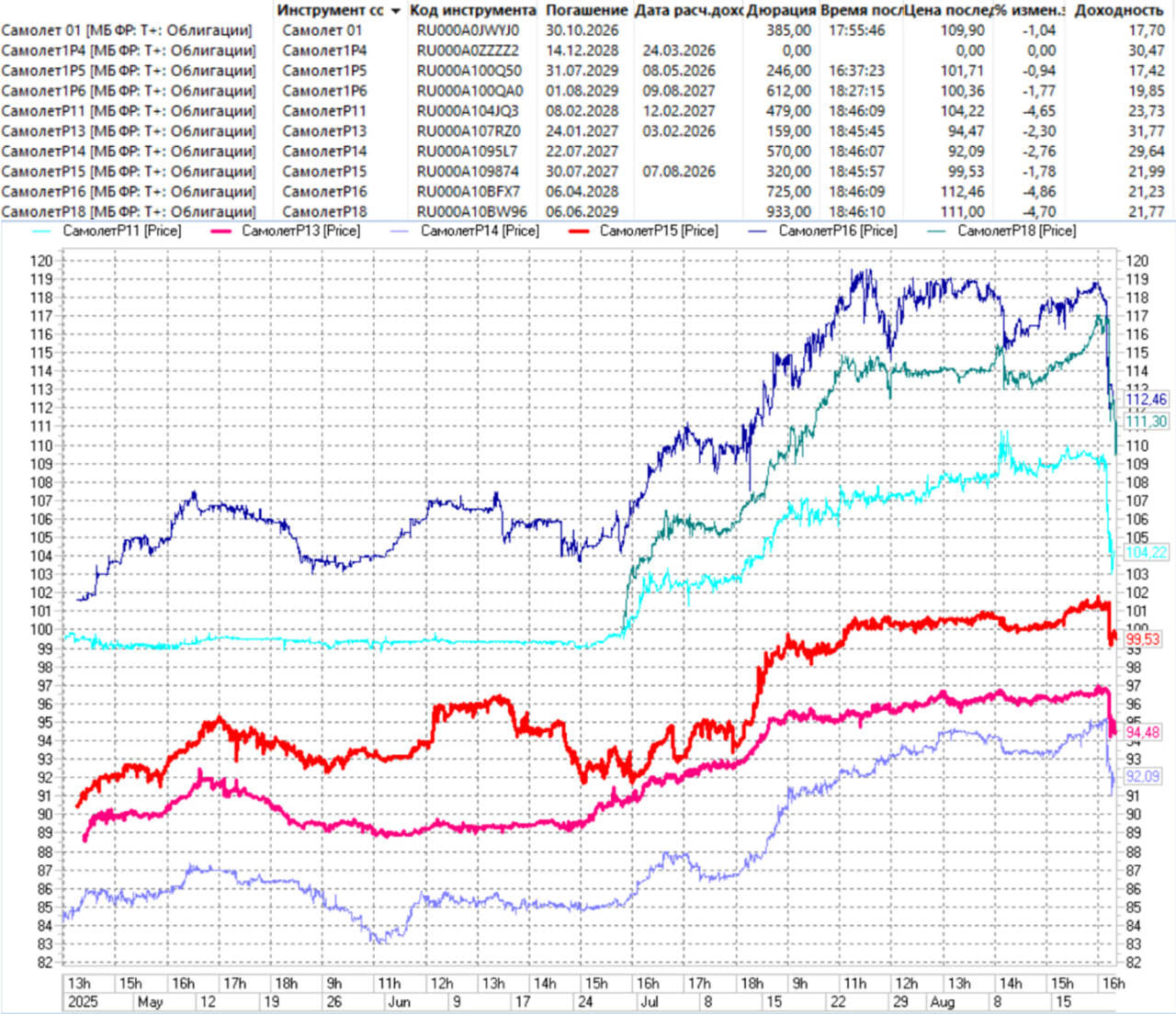
Task: Select row СамолетР11 [МБ ФР: Т+: Облигации]
Action: 129,111
